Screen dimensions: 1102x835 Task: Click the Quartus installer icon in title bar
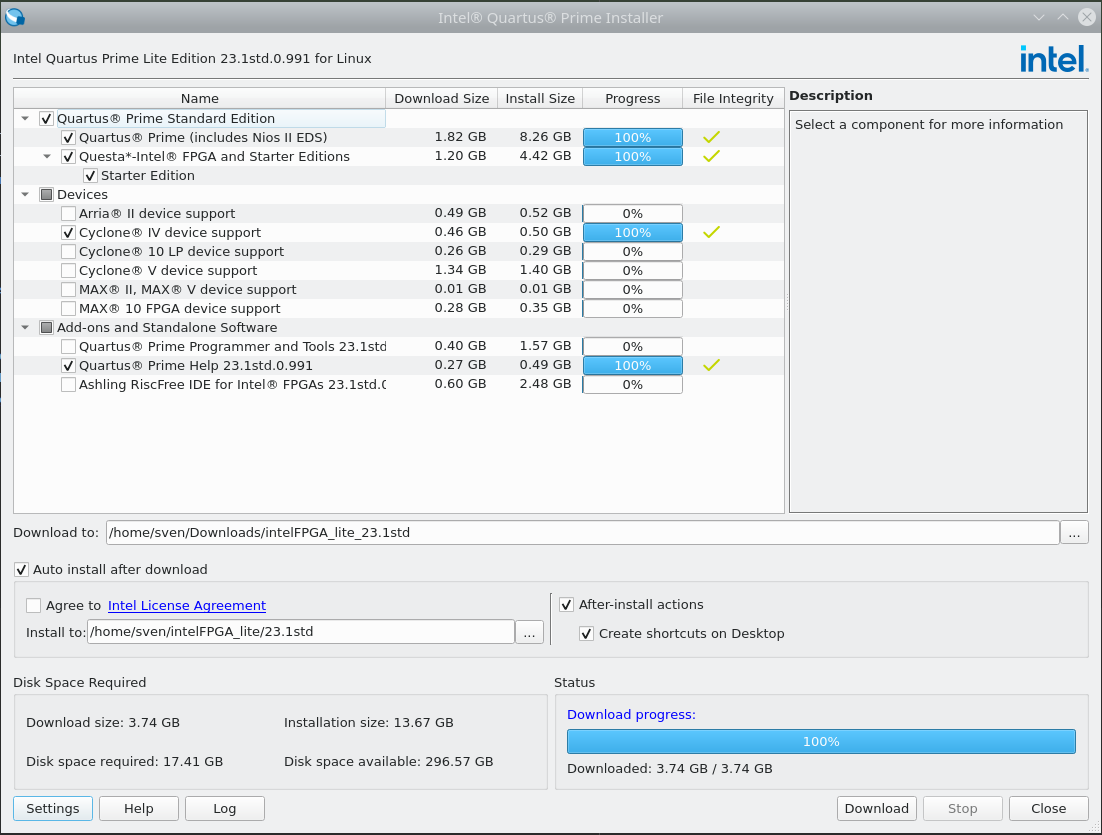[14, 17]
